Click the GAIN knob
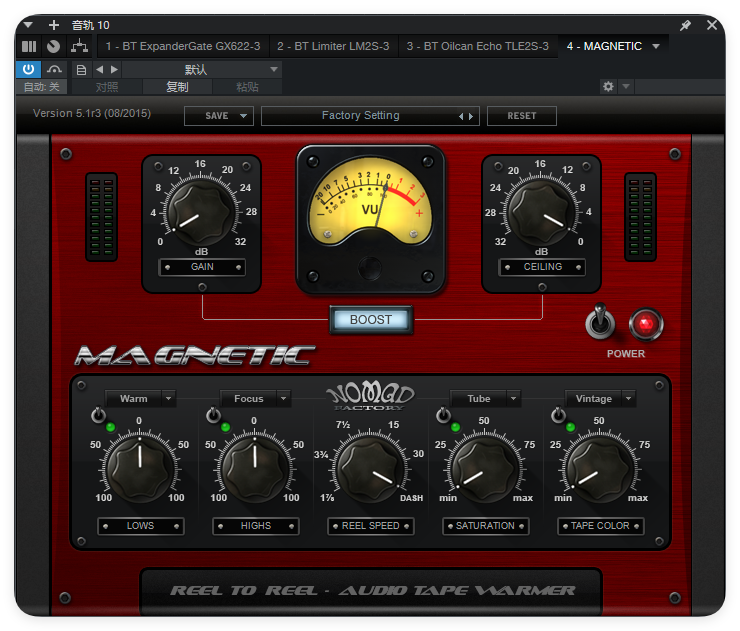 tap(202, 212)
